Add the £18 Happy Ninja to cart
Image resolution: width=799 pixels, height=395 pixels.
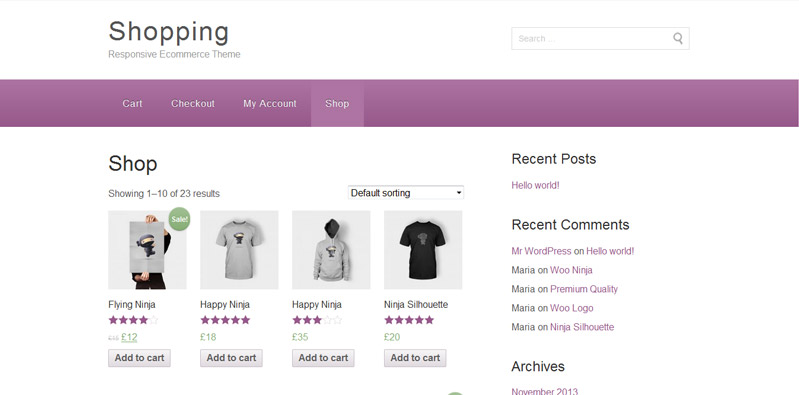[x=231, y=358]
